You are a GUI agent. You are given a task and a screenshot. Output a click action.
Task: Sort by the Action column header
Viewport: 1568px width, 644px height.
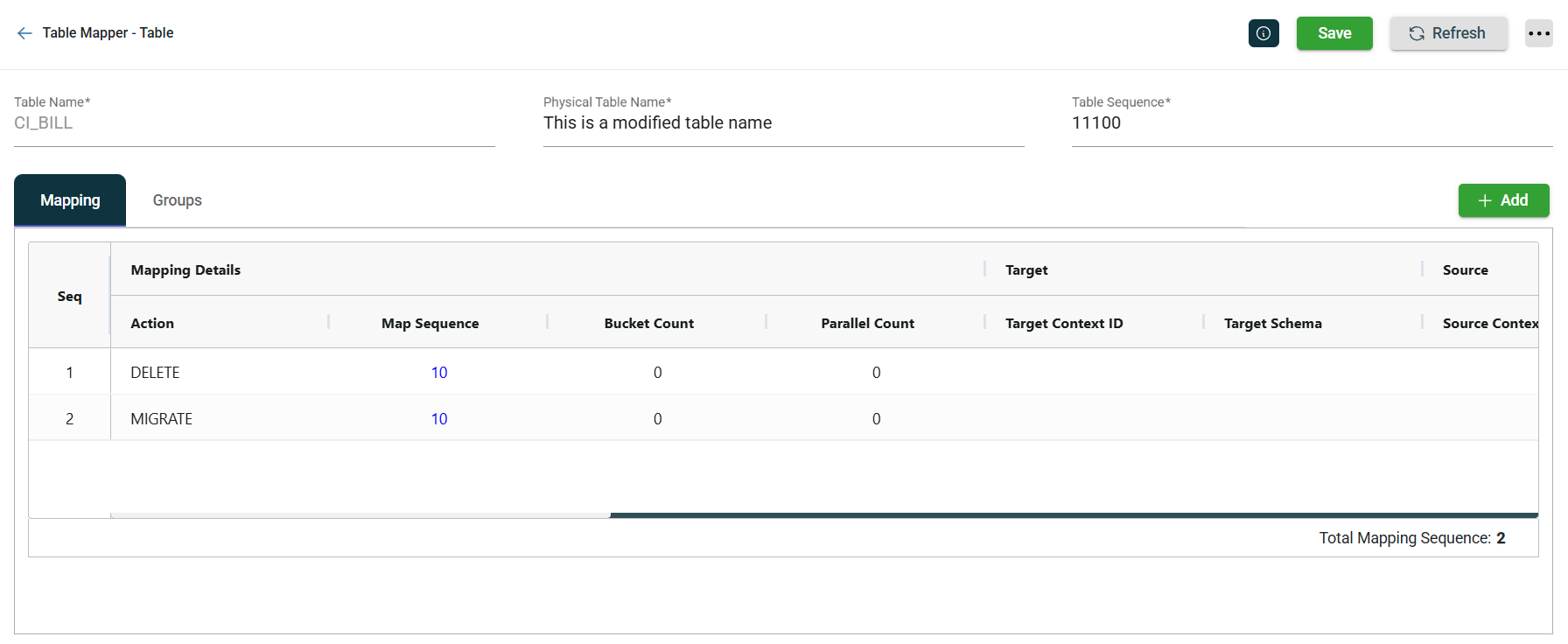pos(152,324)
